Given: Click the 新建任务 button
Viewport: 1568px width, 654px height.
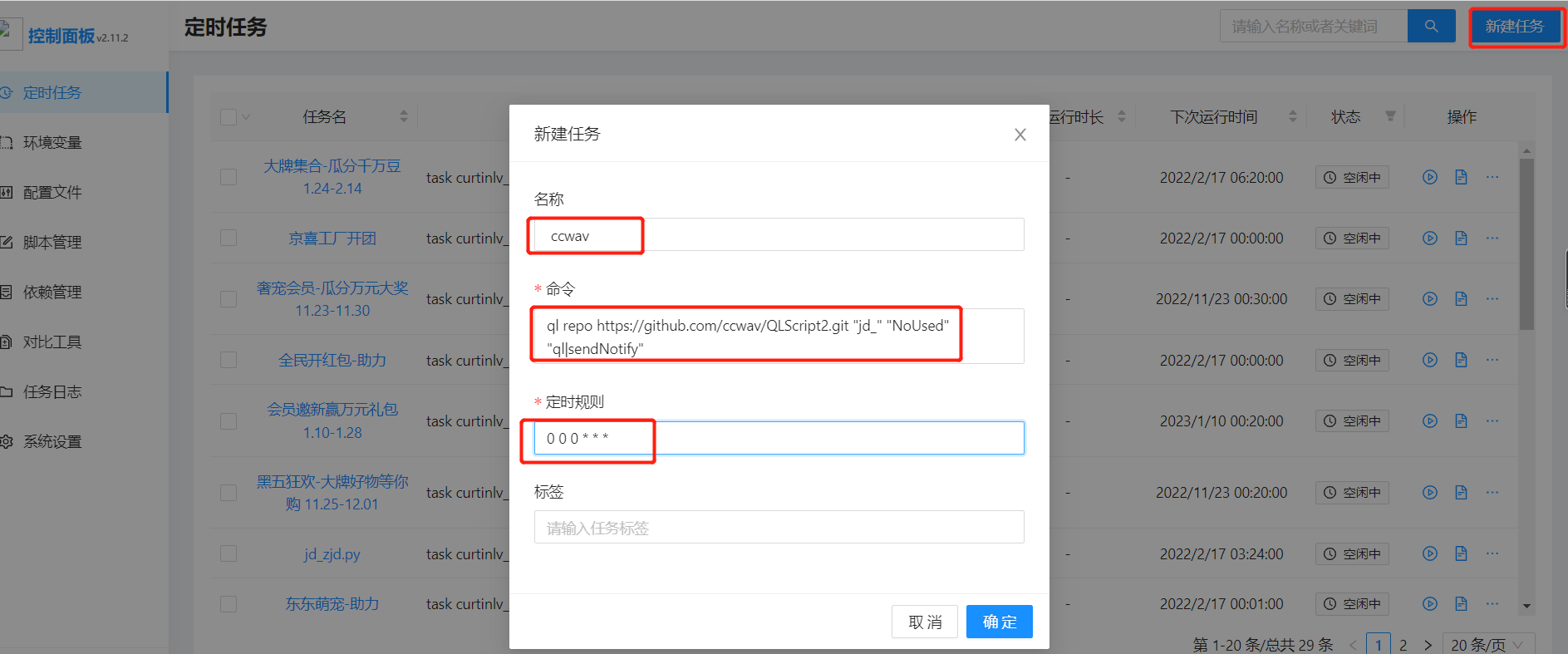Looking at the screenshot, I should 1514,27.
